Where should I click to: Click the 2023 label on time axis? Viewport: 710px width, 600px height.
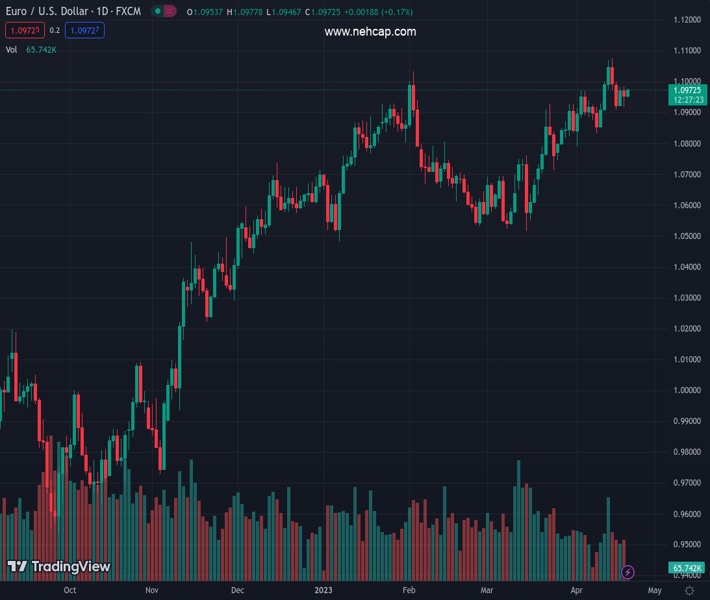coord(323,590)
